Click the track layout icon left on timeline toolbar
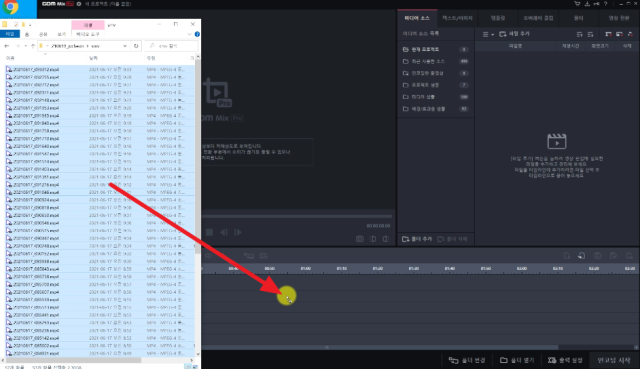The image size is (640, 369). click(x=249, y=256)
